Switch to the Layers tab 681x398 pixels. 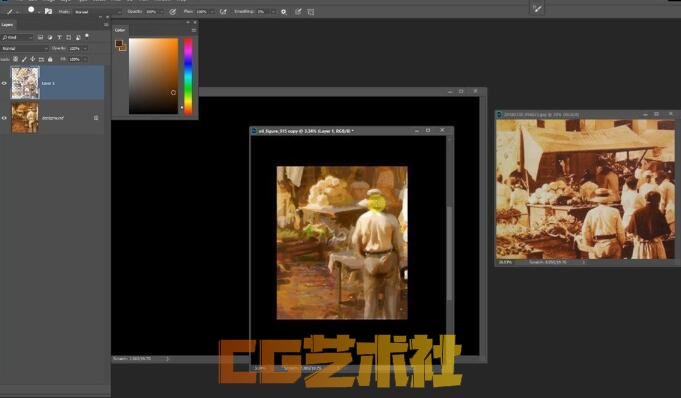point(7,25)
